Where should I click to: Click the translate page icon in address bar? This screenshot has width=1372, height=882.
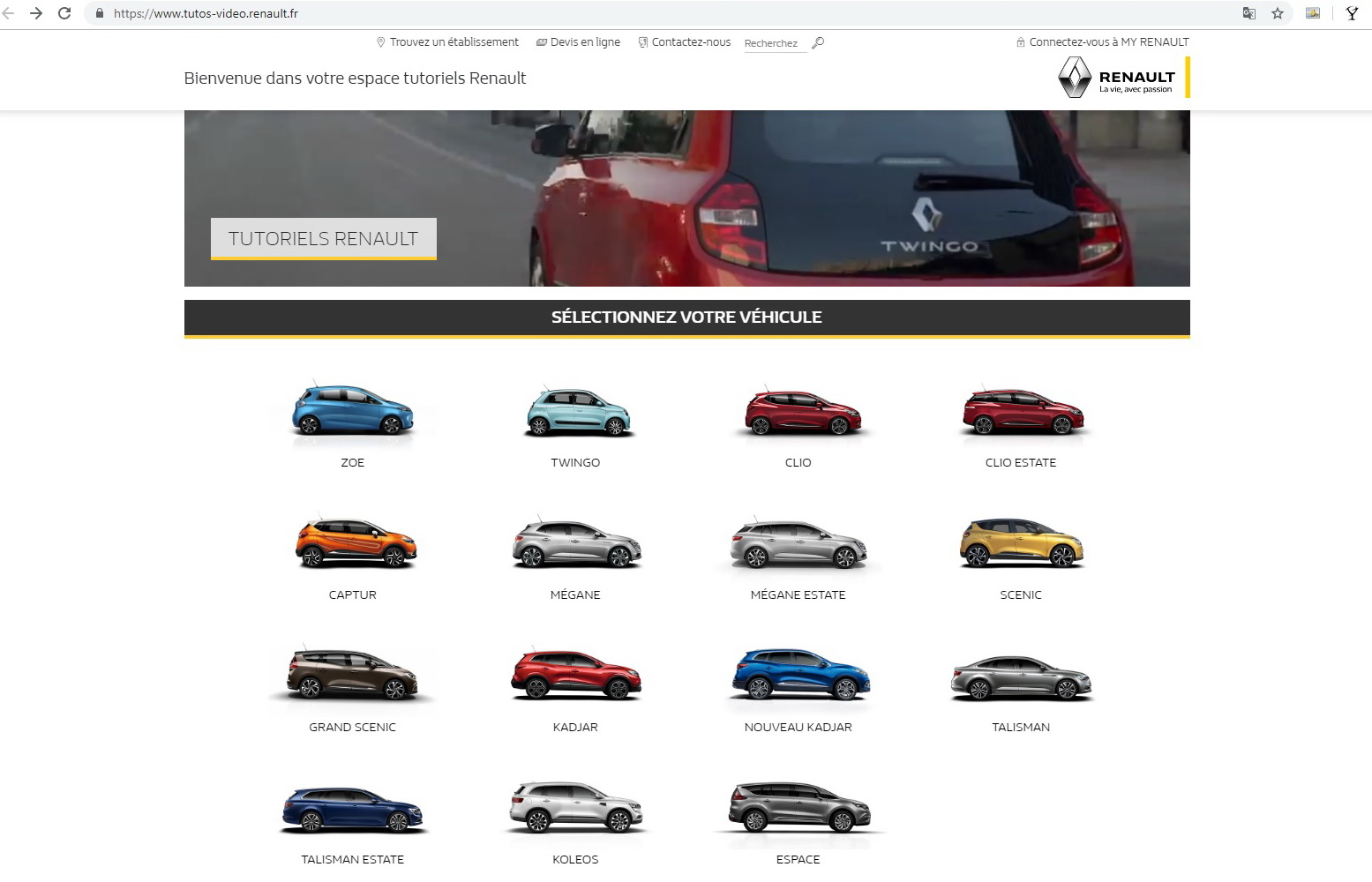(x=1248, y=13)
